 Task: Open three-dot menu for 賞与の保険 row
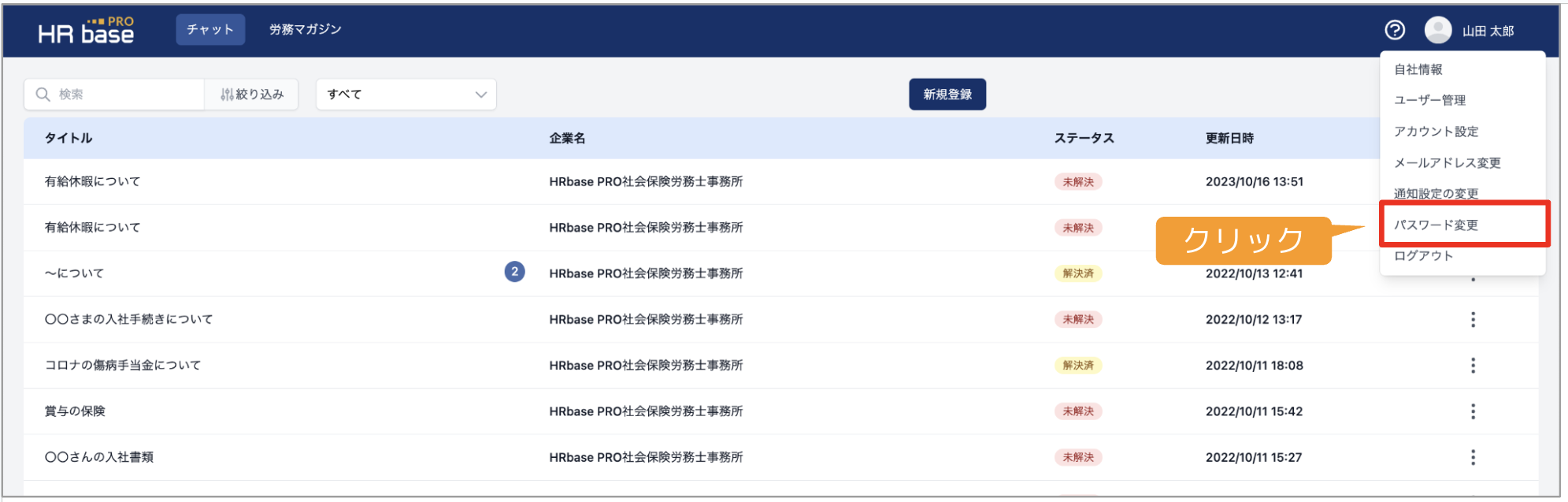1473,411
